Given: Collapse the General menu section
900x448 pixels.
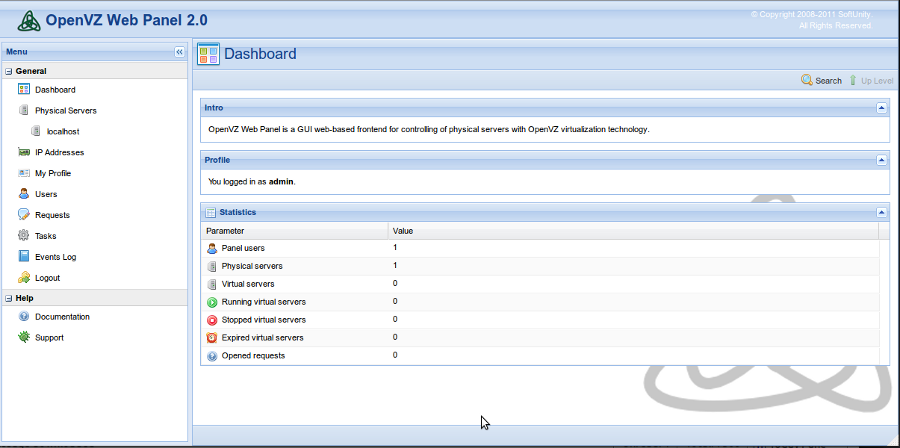Looking at the screenshot, I should pos(9,72).
